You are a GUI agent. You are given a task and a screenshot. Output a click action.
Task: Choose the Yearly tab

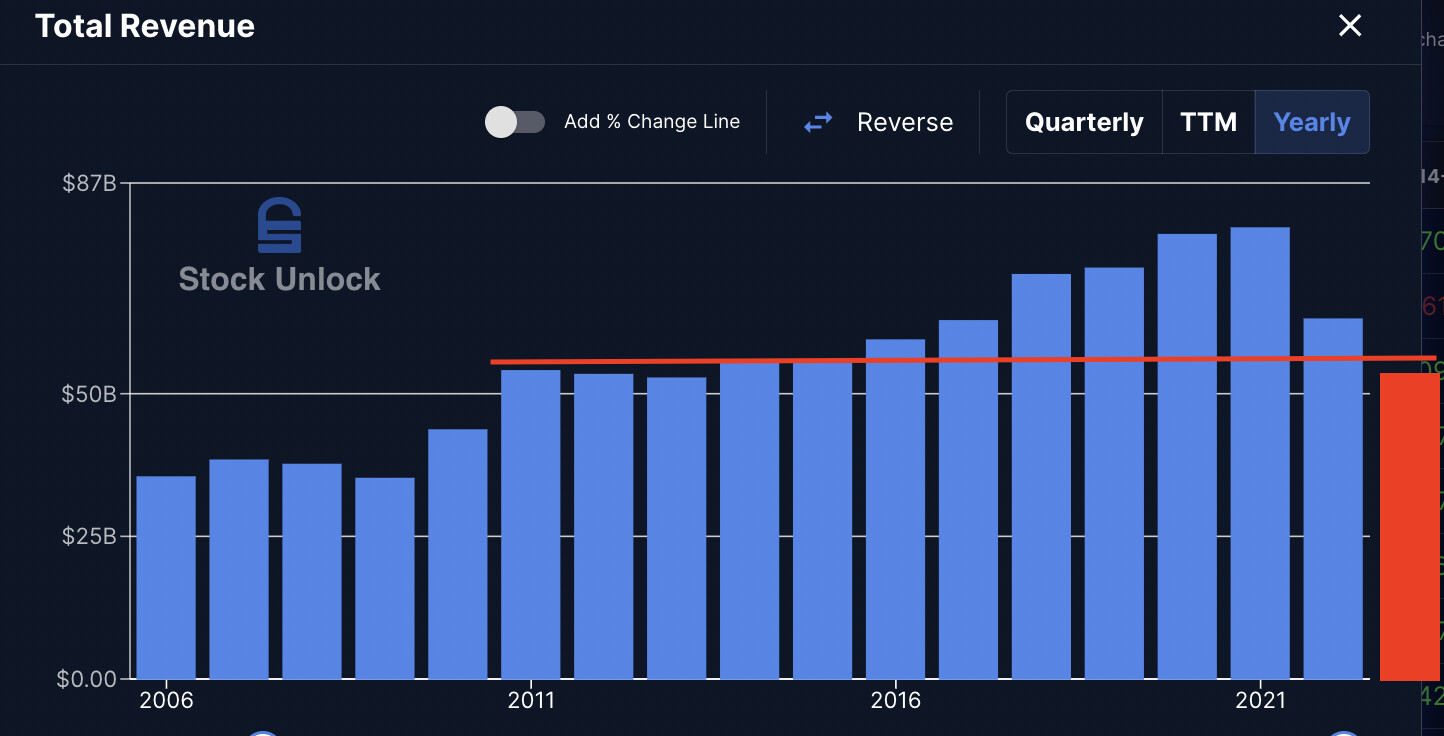(x=1311, y=122)
